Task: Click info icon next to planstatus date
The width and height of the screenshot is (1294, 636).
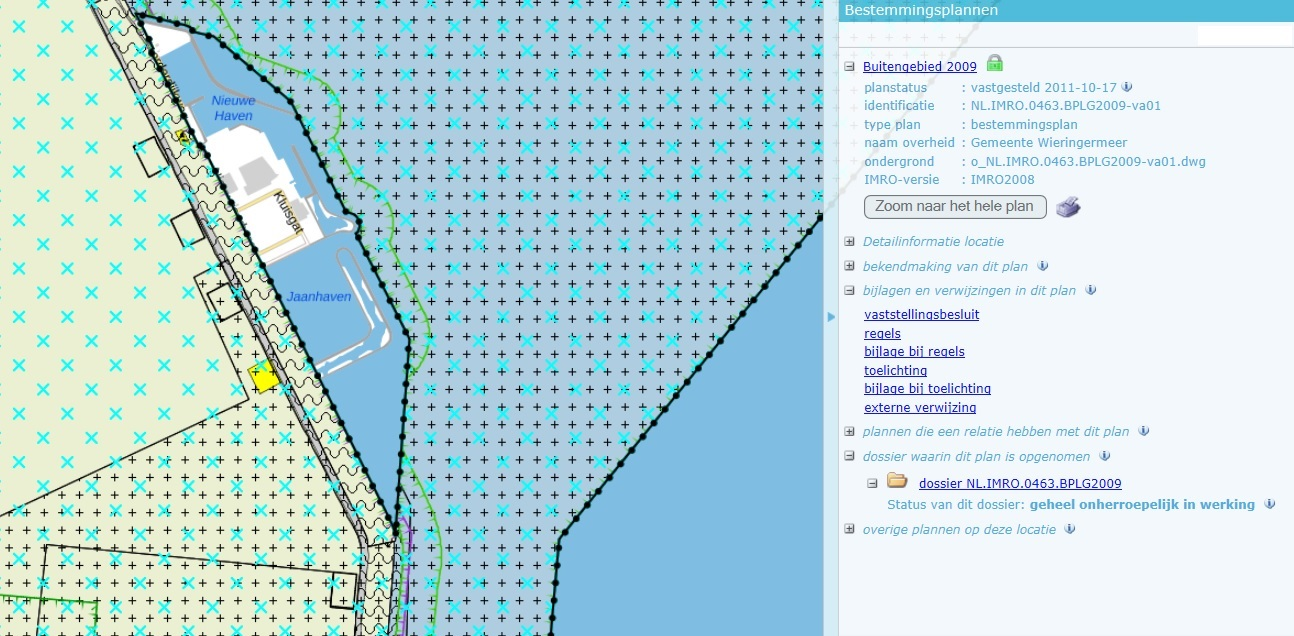Action: pyautogui.click(x=1127, y=87)
